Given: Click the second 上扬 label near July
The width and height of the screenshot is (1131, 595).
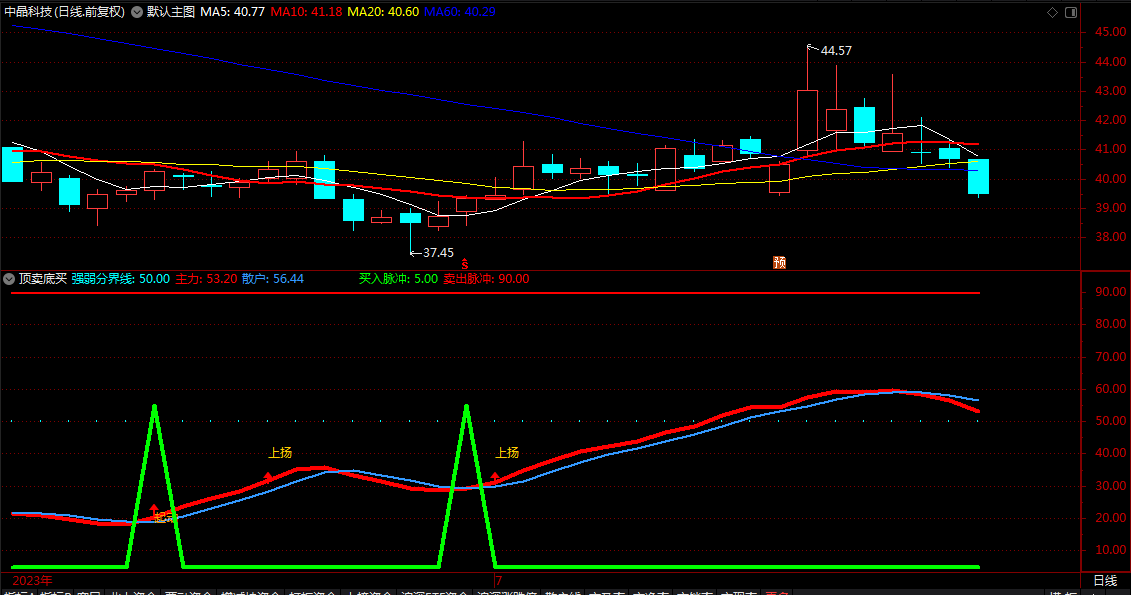Looking at the screenshot, I should click(506, 453).
